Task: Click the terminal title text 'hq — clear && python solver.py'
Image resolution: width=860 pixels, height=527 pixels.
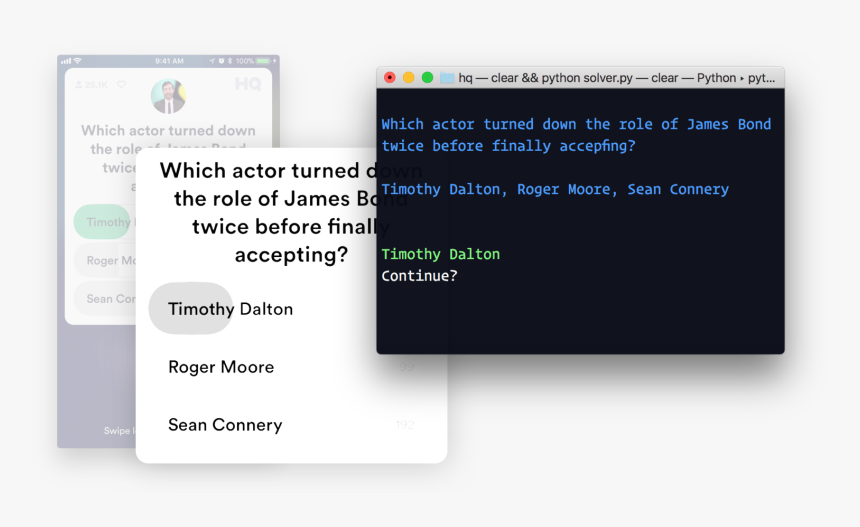Action: point(546,78)
